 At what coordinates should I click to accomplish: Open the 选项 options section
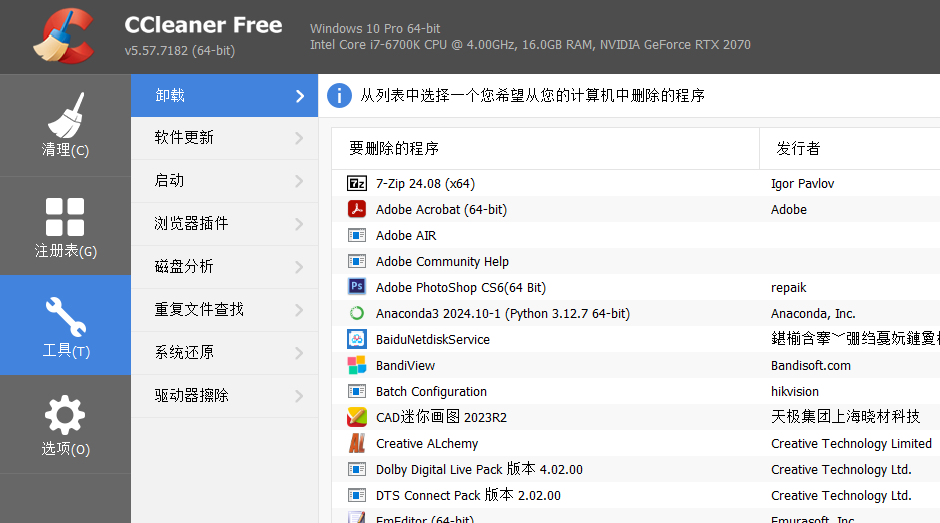click(65, 425)
